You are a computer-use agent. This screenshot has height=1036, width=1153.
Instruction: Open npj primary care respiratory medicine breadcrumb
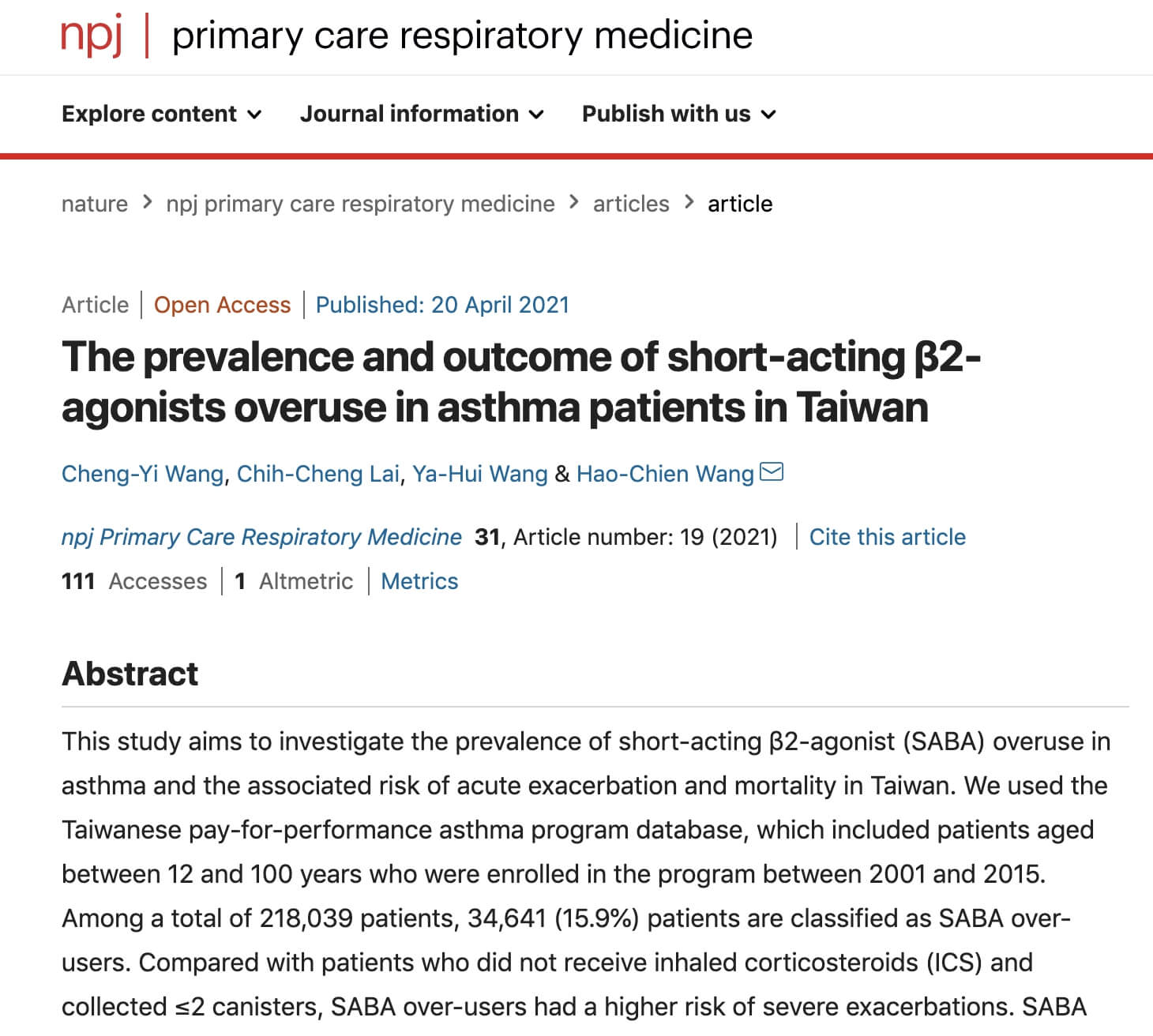(x=360, y=204)
